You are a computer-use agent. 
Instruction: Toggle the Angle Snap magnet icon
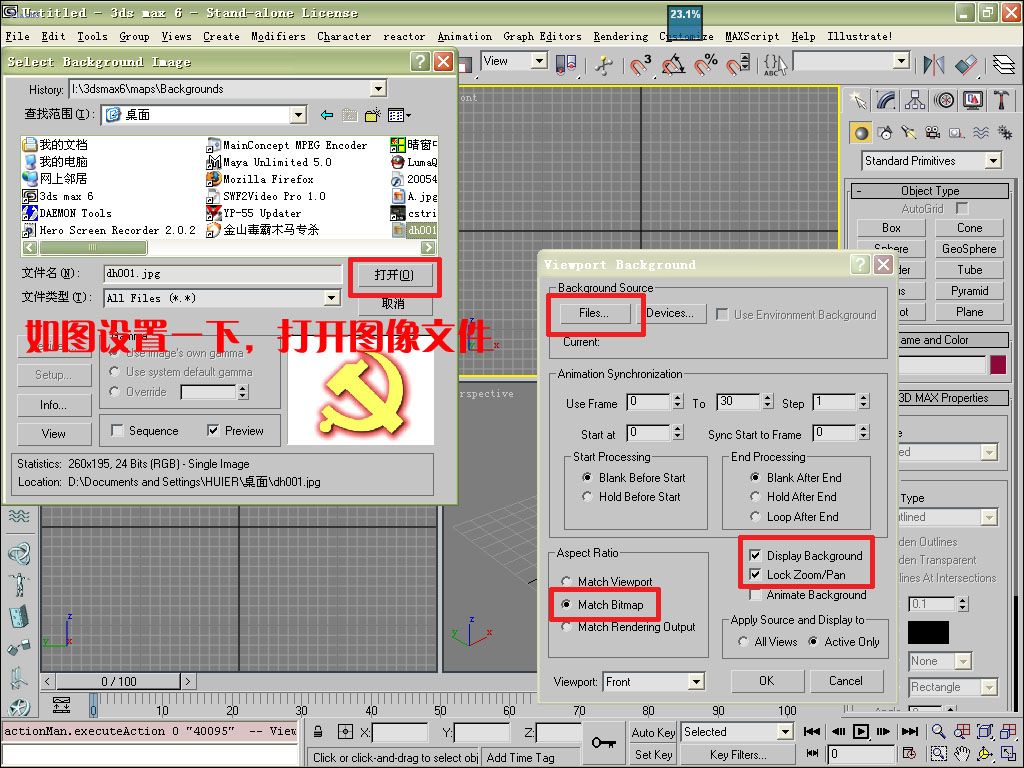point(674,65)
